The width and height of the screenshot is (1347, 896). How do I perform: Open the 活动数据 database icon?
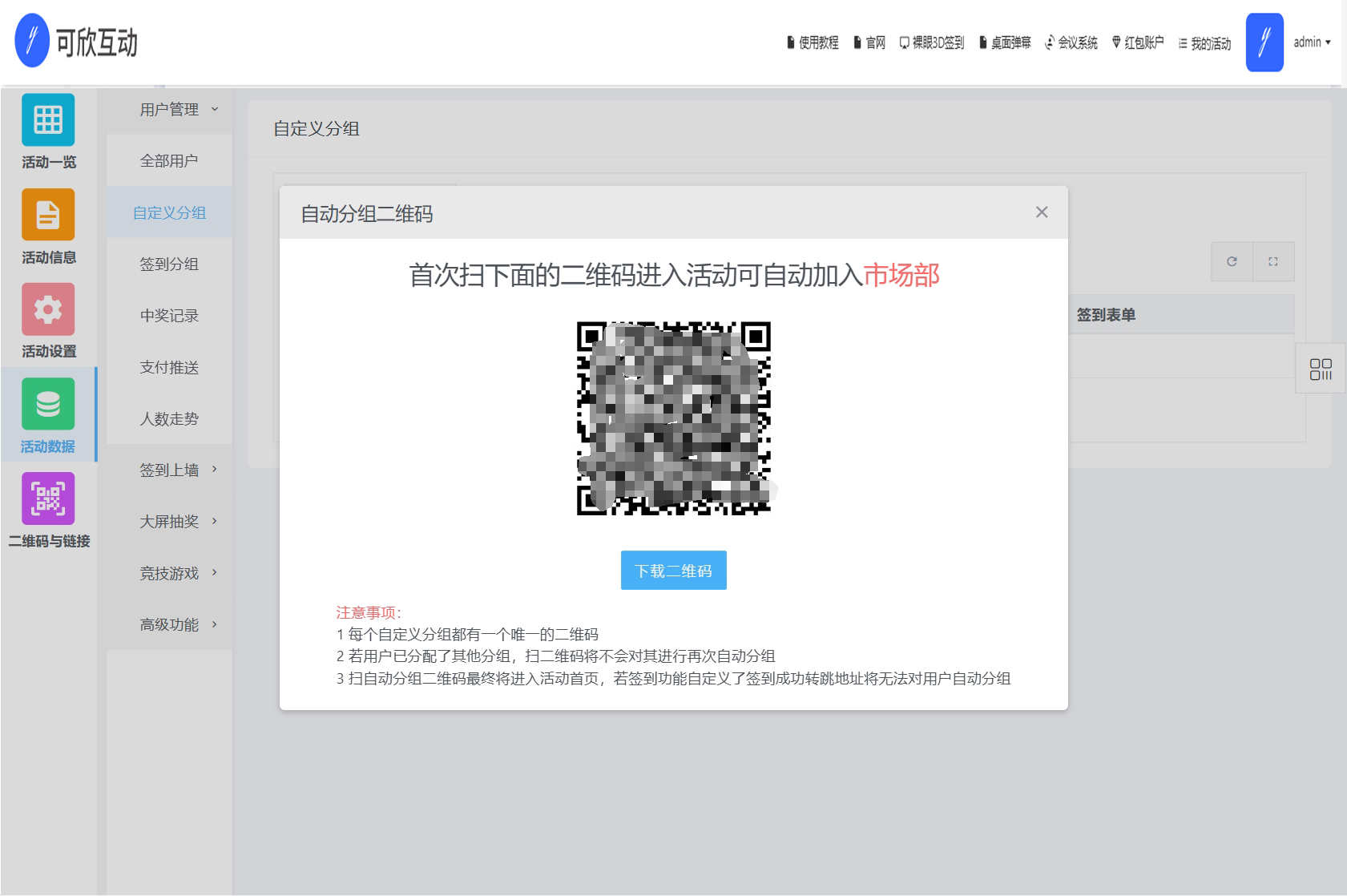point(48,404)
